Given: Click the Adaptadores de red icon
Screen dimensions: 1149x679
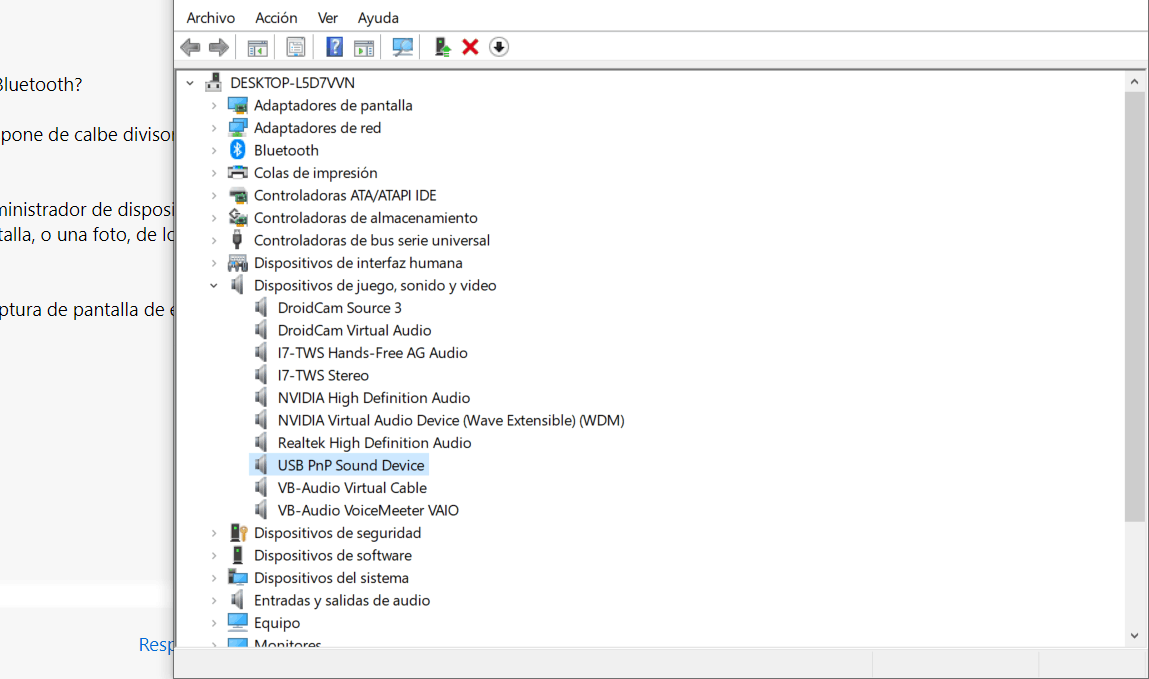Looking at the screenshot, I should (237, 127).
